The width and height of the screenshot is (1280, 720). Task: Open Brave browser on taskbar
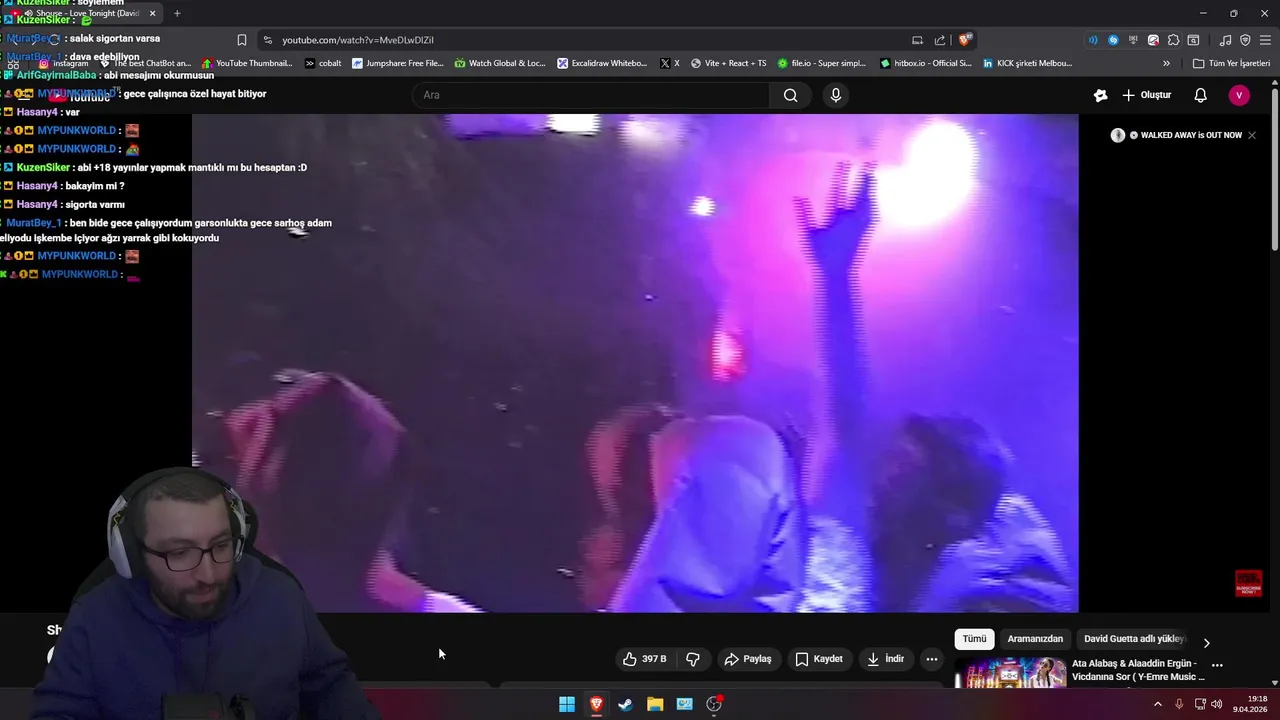[596, 704]
